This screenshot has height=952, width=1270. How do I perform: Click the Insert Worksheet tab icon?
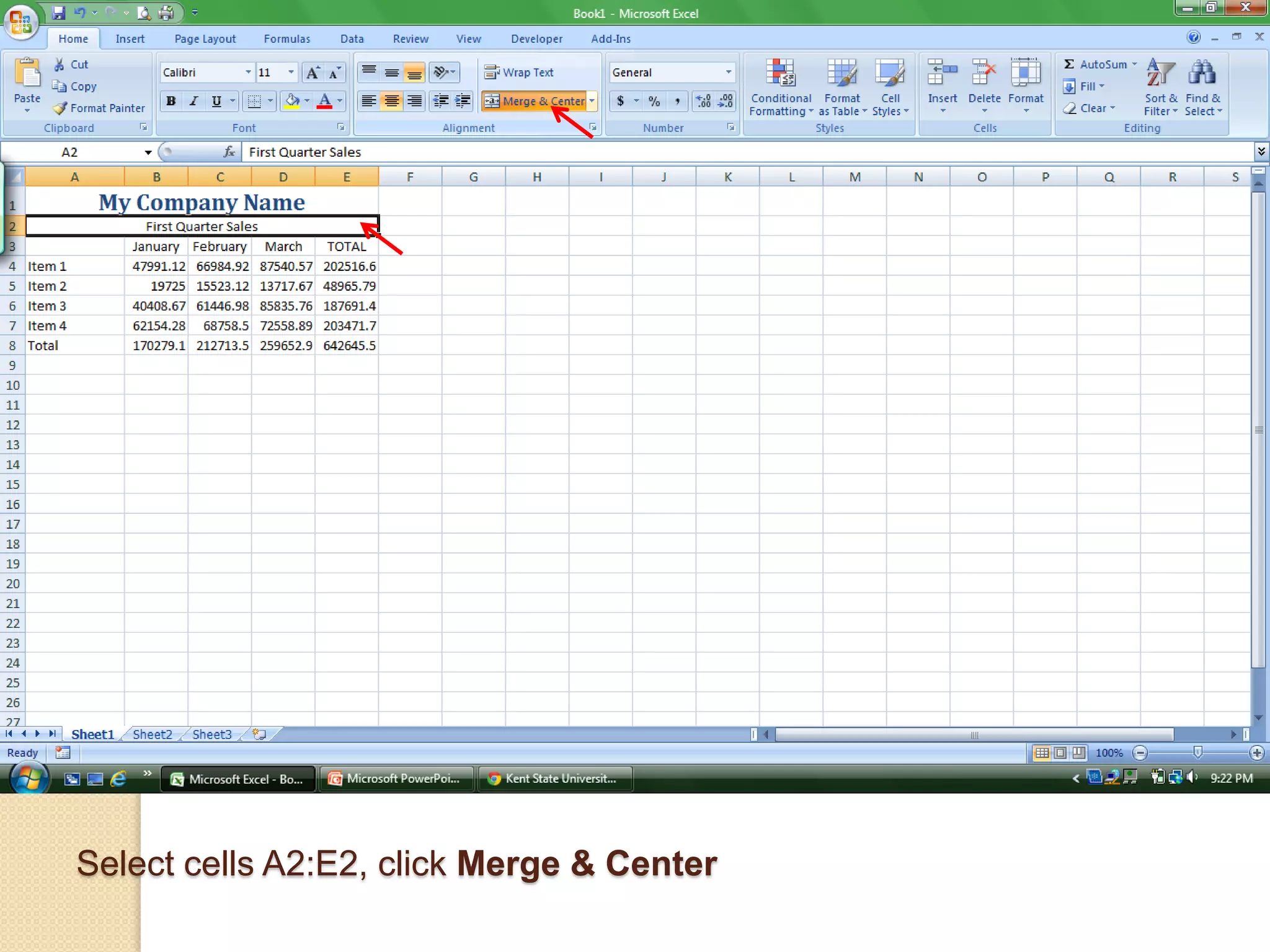pos(259,734)
